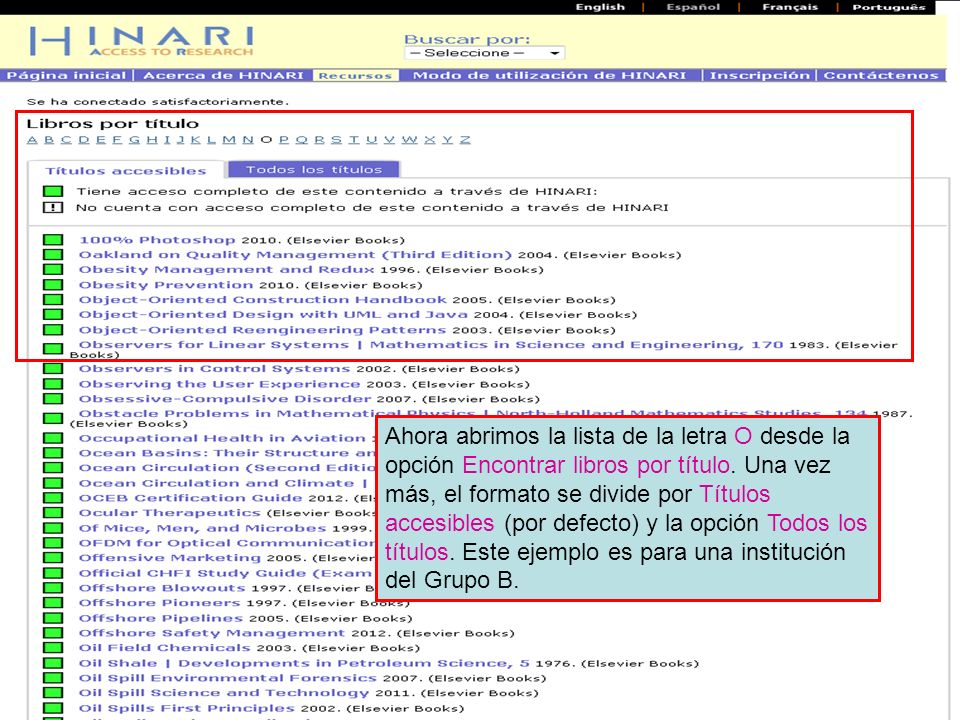Open Oakland on Quality Management (Third Edition)
The height and width of the screenshot is (720, 960).
[x=295, y=255]
